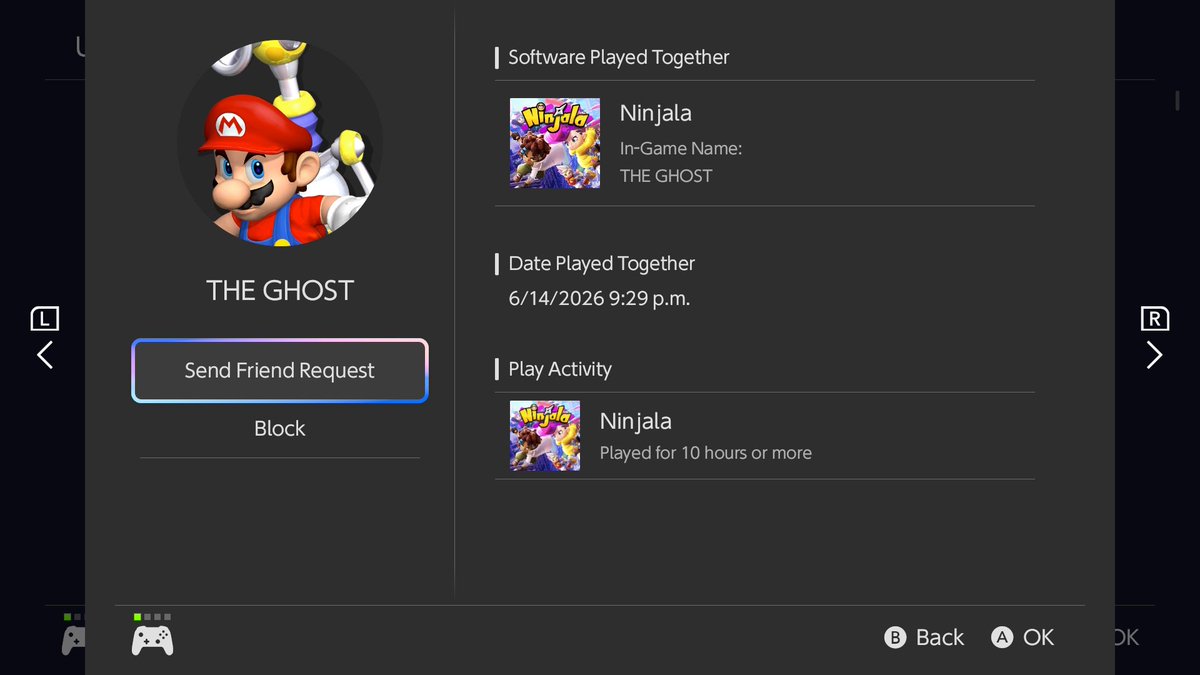Click the Back button prompt
Image resolution: width=1200 pixels, height=675 pixels.
coord(924,637)
